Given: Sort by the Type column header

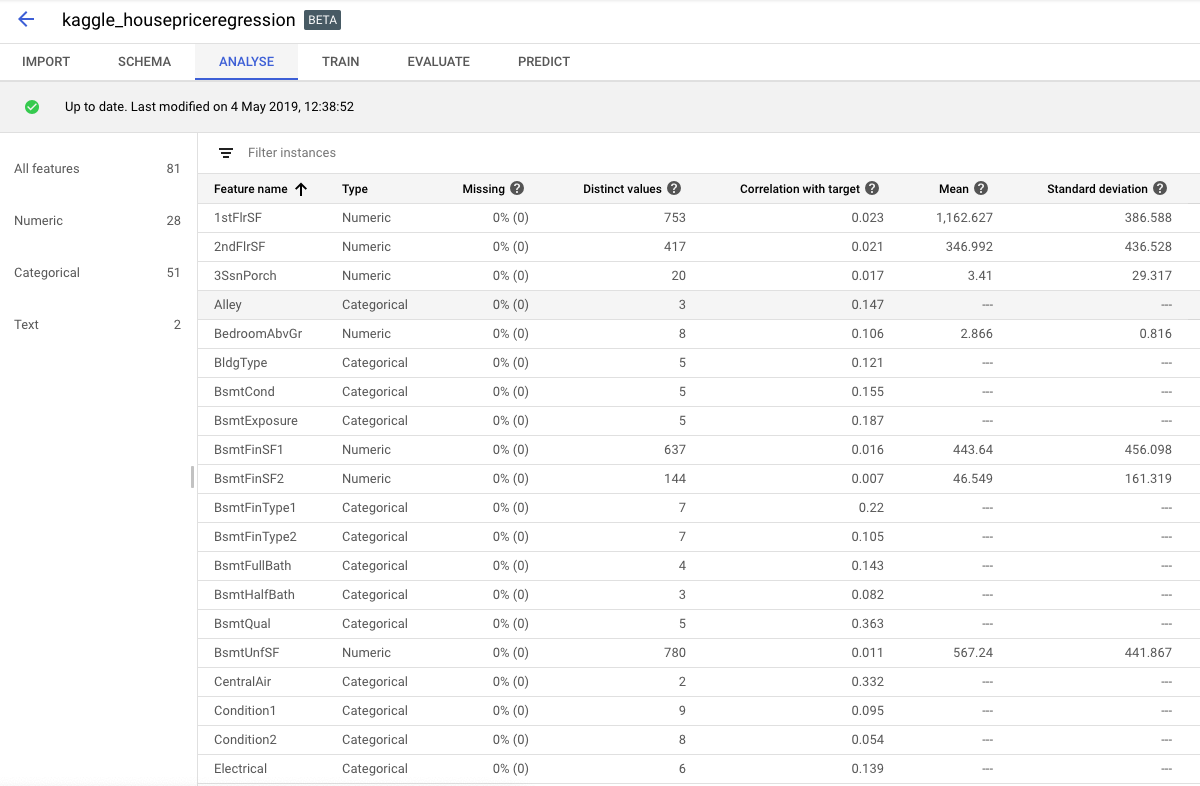Looking at the screenshot, I should (x=355, y=189).
